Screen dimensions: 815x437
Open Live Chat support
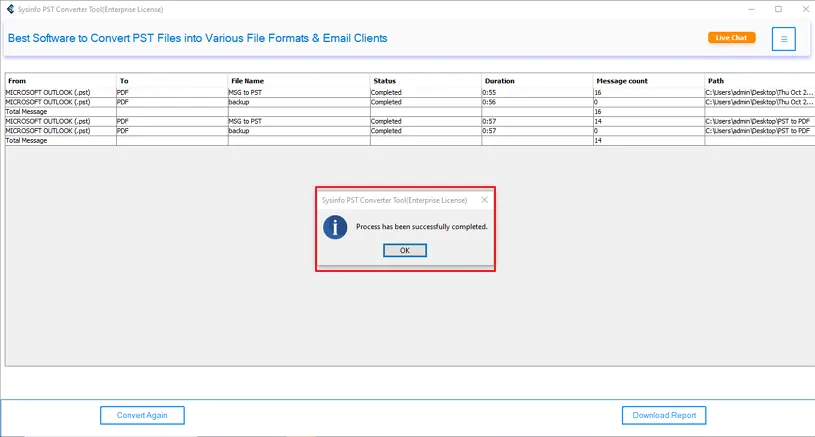(x=731, y=37)
